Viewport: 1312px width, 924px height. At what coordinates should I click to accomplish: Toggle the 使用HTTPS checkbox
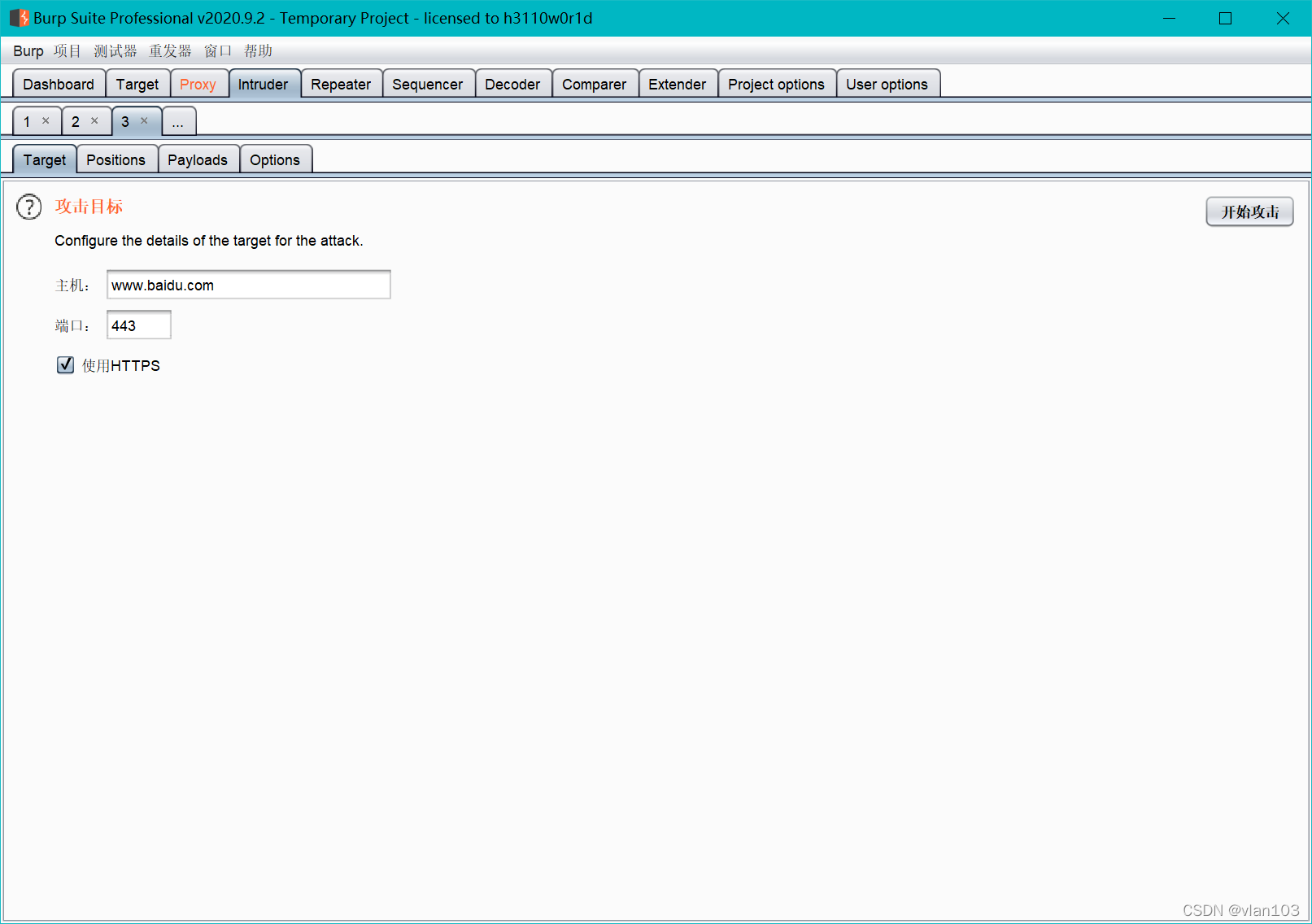point(66,365)
